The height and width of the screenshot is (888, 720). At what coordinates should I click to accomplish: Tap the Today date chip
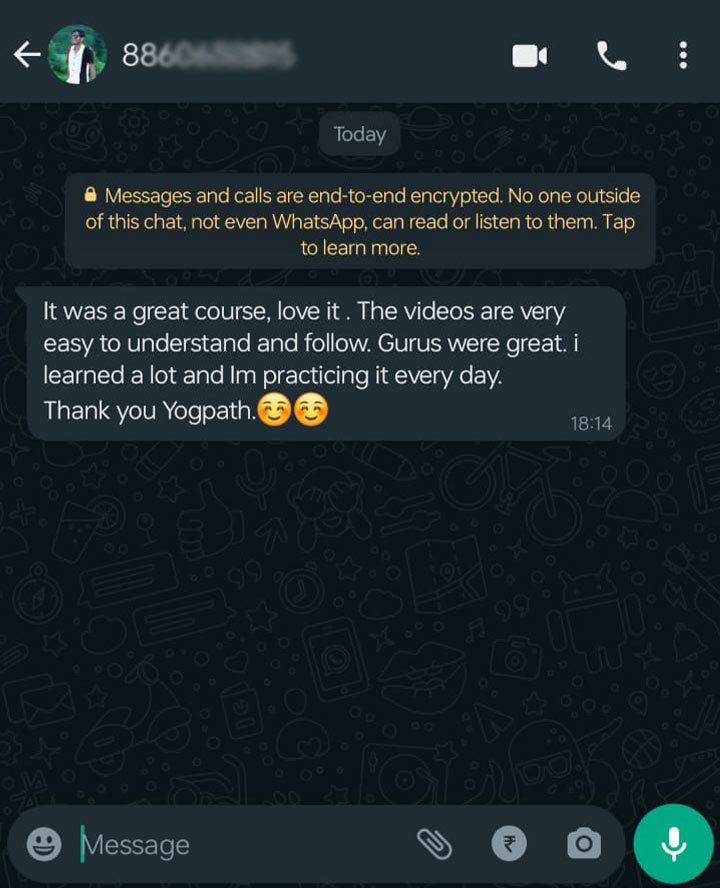360,135
